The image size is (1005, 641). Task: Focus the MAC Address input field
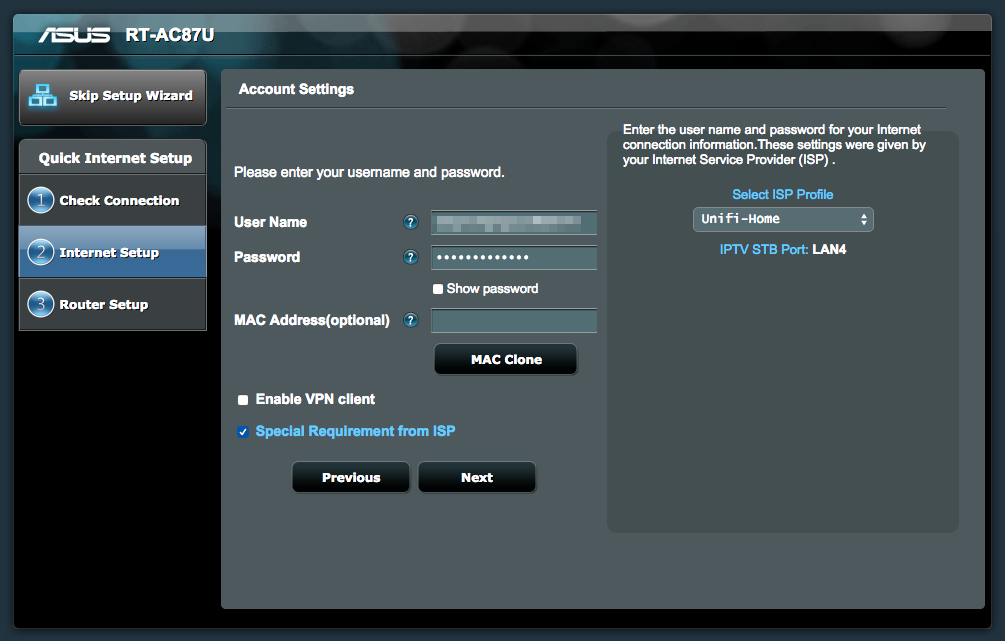[x=514, y=320]
